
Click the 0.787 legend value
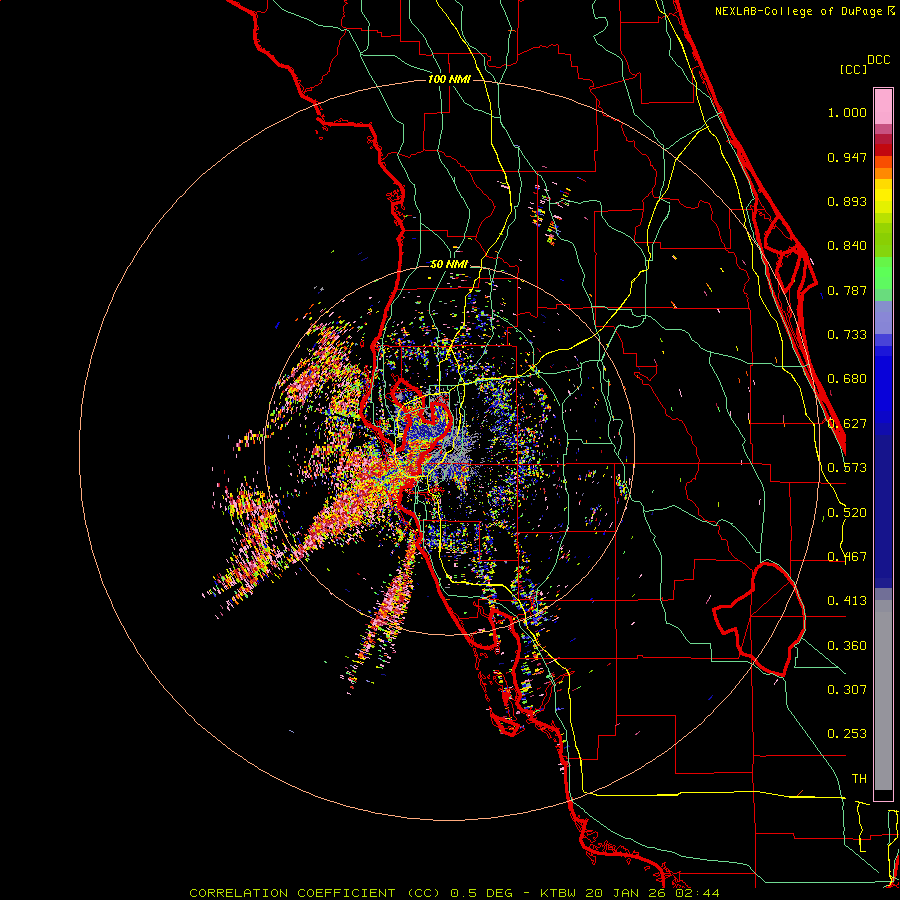847,290
